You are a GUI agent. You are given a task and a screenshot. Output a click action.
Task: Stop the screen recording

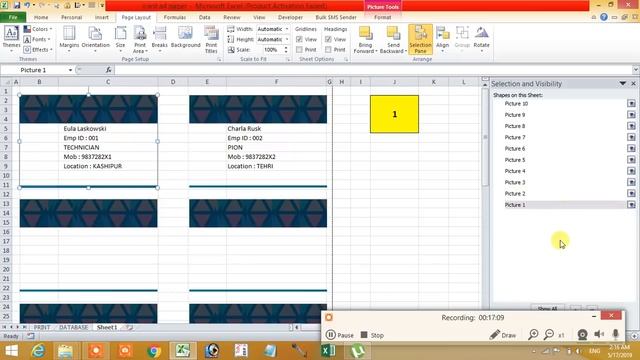[372, 335]
